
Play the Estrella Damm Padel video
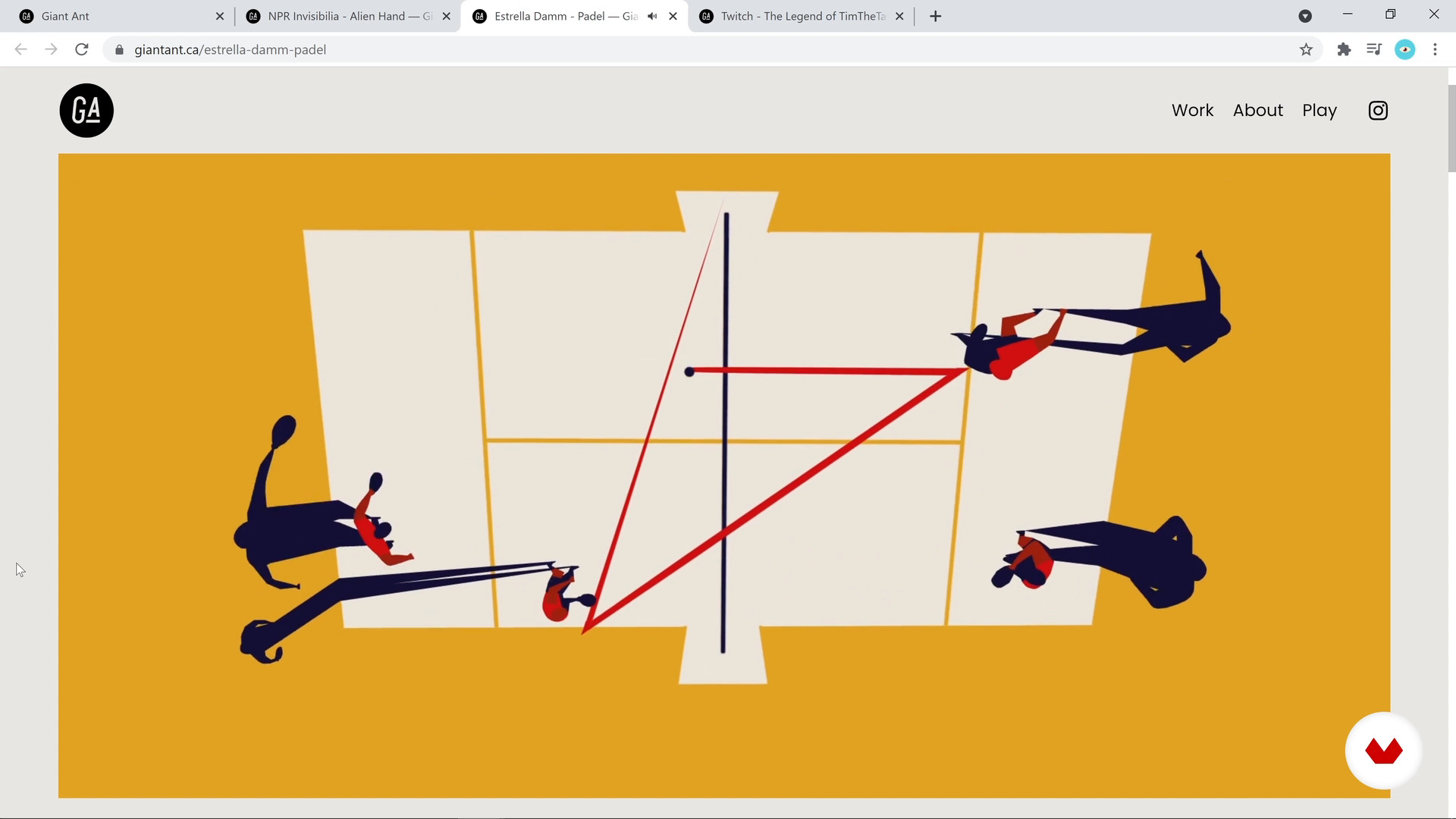(x=724, y=475)
